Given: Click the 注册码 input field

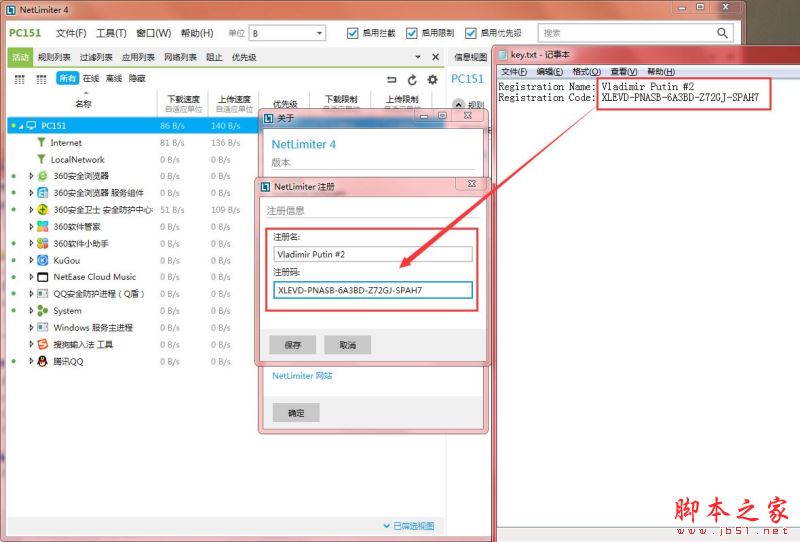Looking at the screenshot, I should (x=373, y=290).
